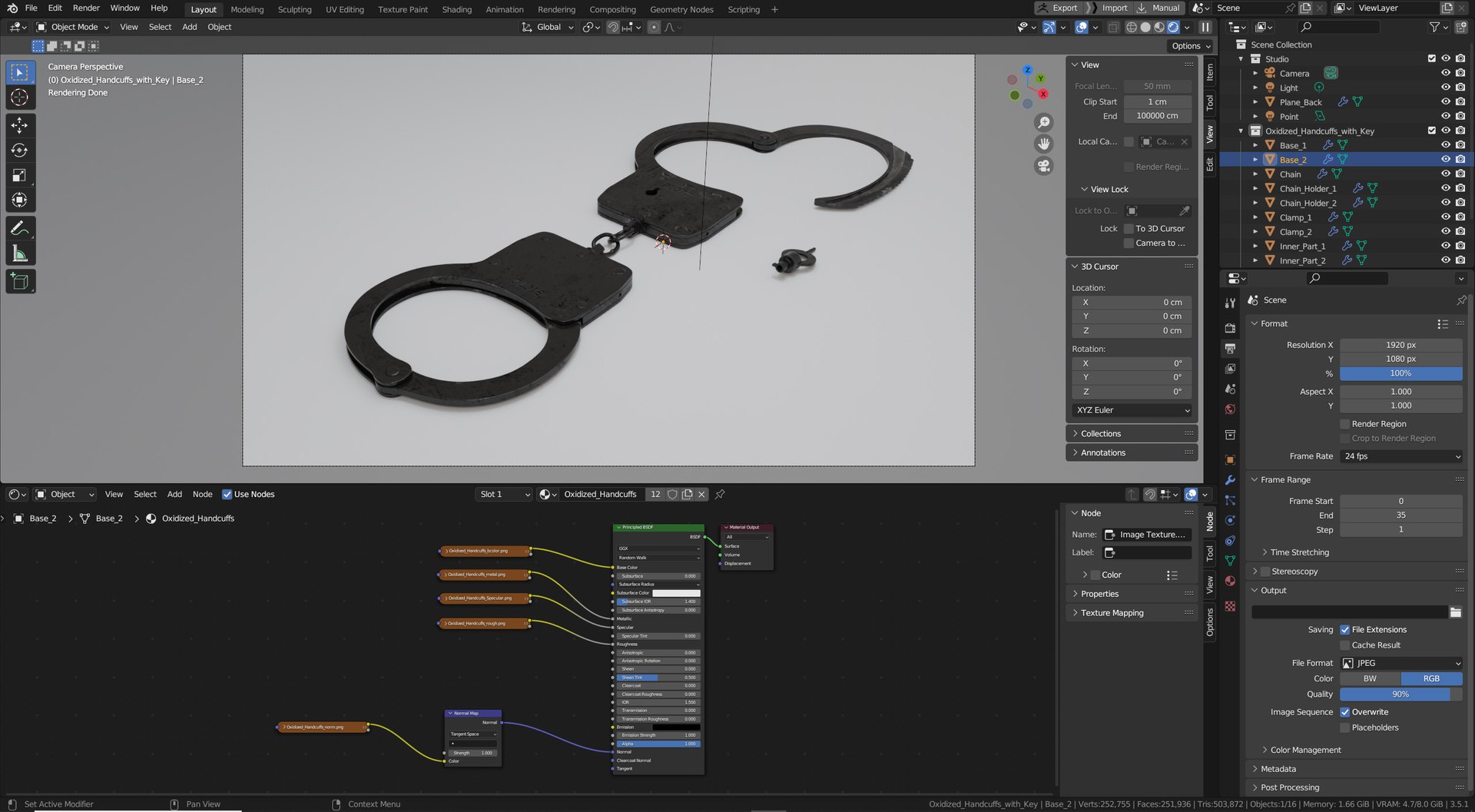Enable Placeholders checkbox
Viewport: 1475px width, 812px height.
(1345, 728)
